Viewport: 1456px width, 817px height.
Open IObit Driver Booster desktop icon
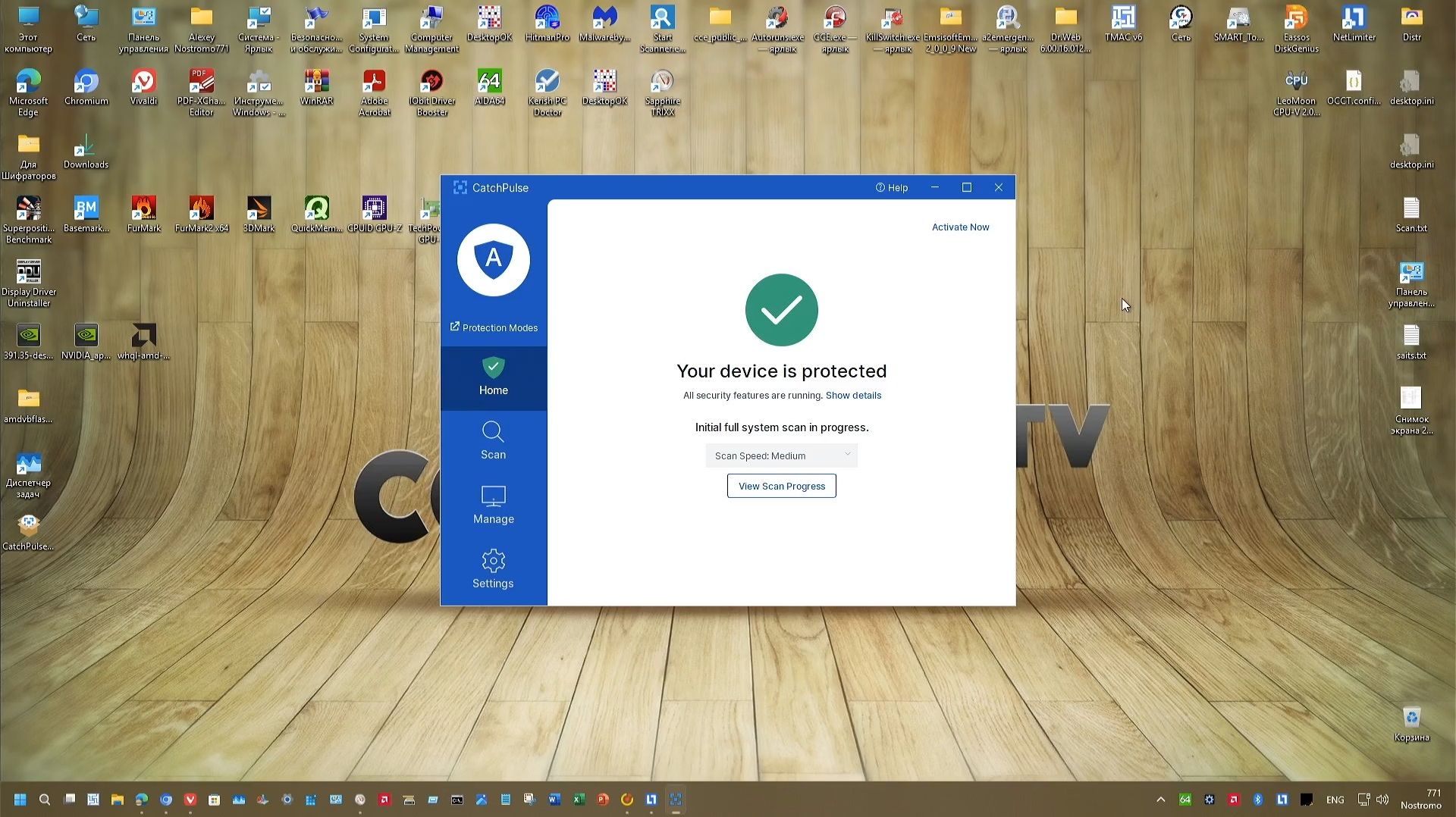431,93
